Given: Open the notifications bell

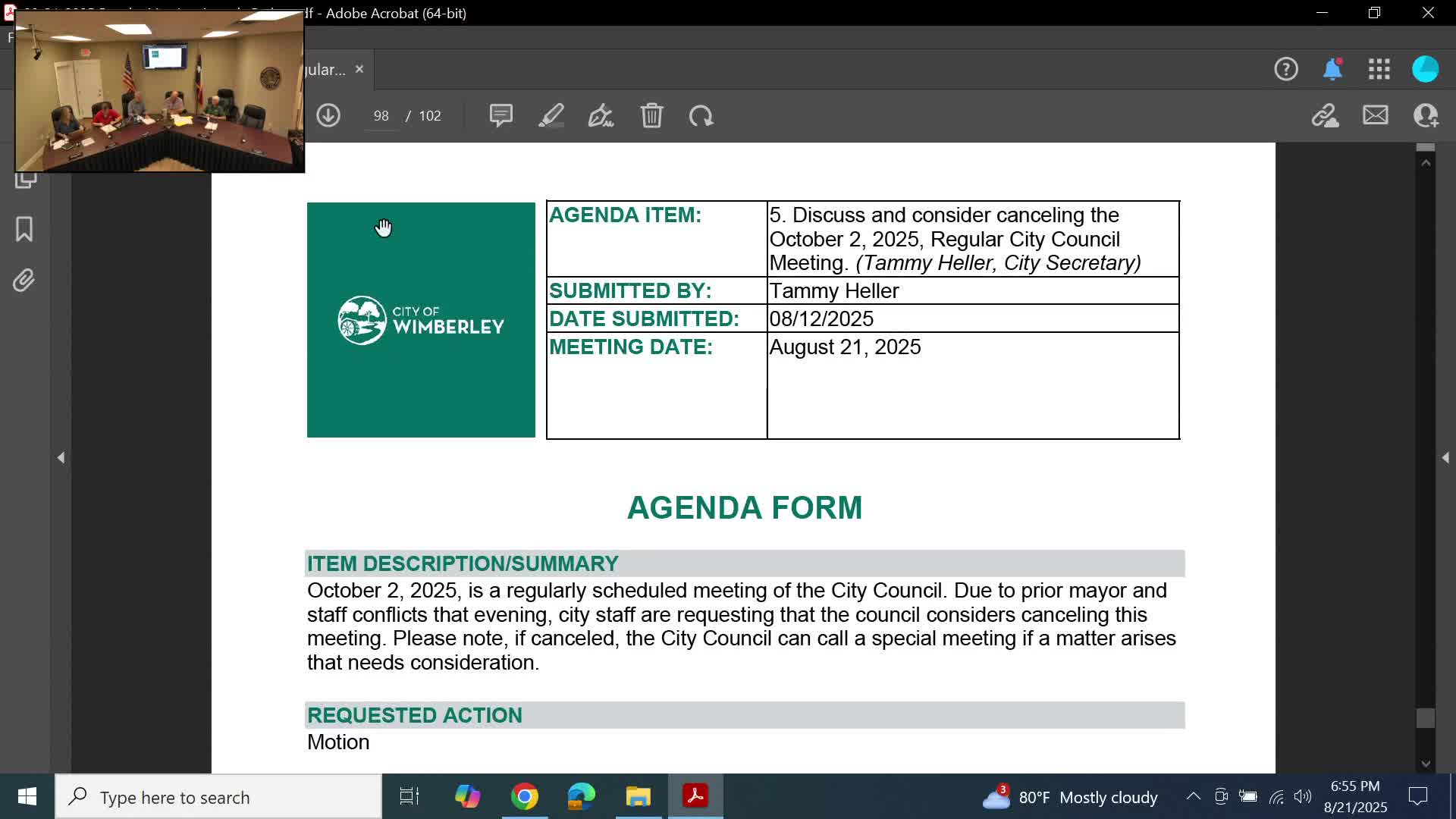Looking at the screenshot, I should click(x=1332, y=69).
